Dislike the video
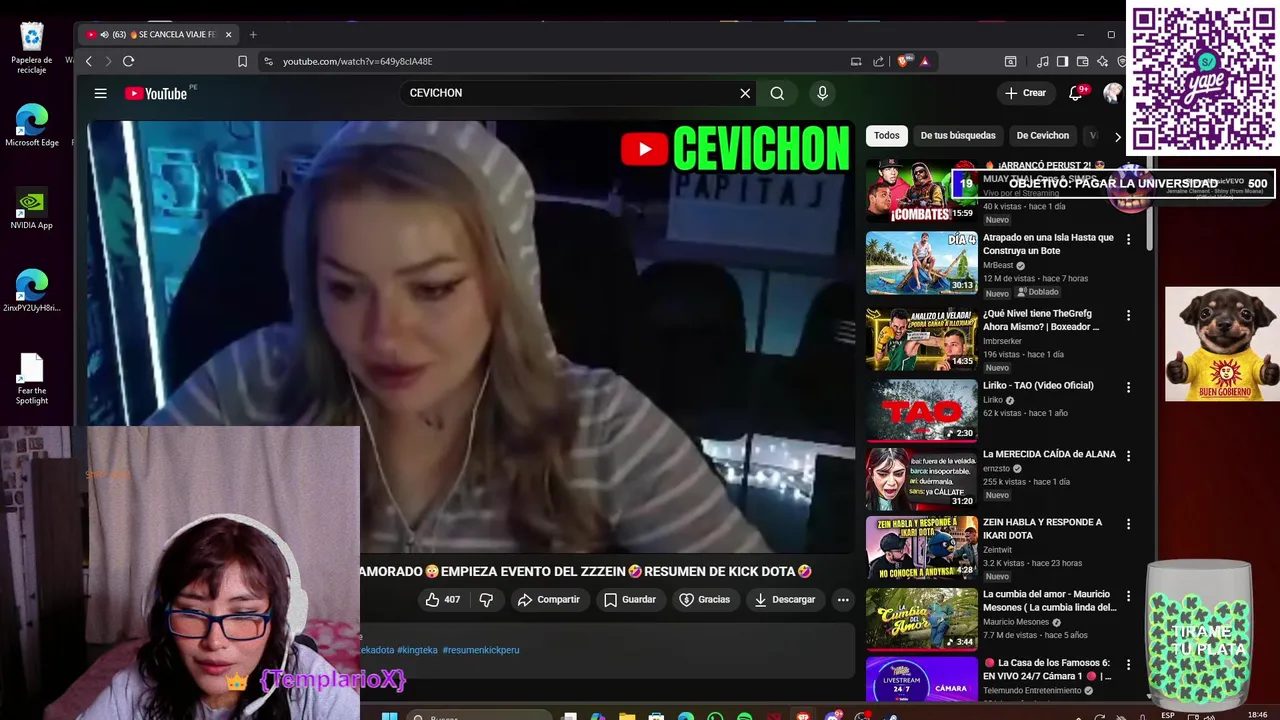This screenshot has height=720, width=1280. point(486,599)
